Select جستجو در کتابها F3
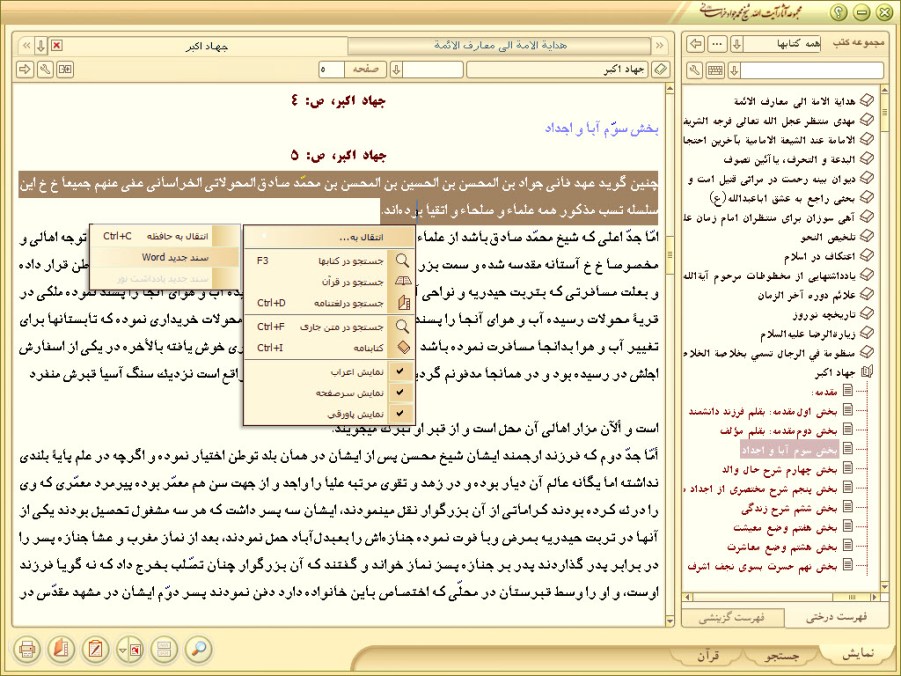901x676 pixels. (329, 260)
